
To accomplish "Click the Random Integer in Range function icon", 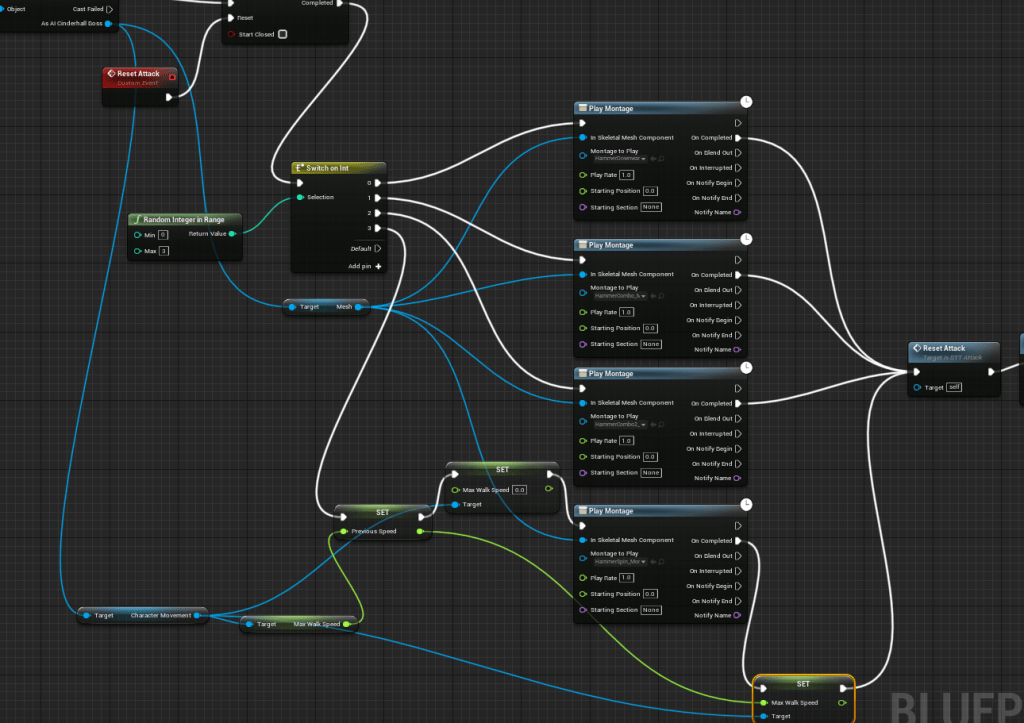I will 137,219.
